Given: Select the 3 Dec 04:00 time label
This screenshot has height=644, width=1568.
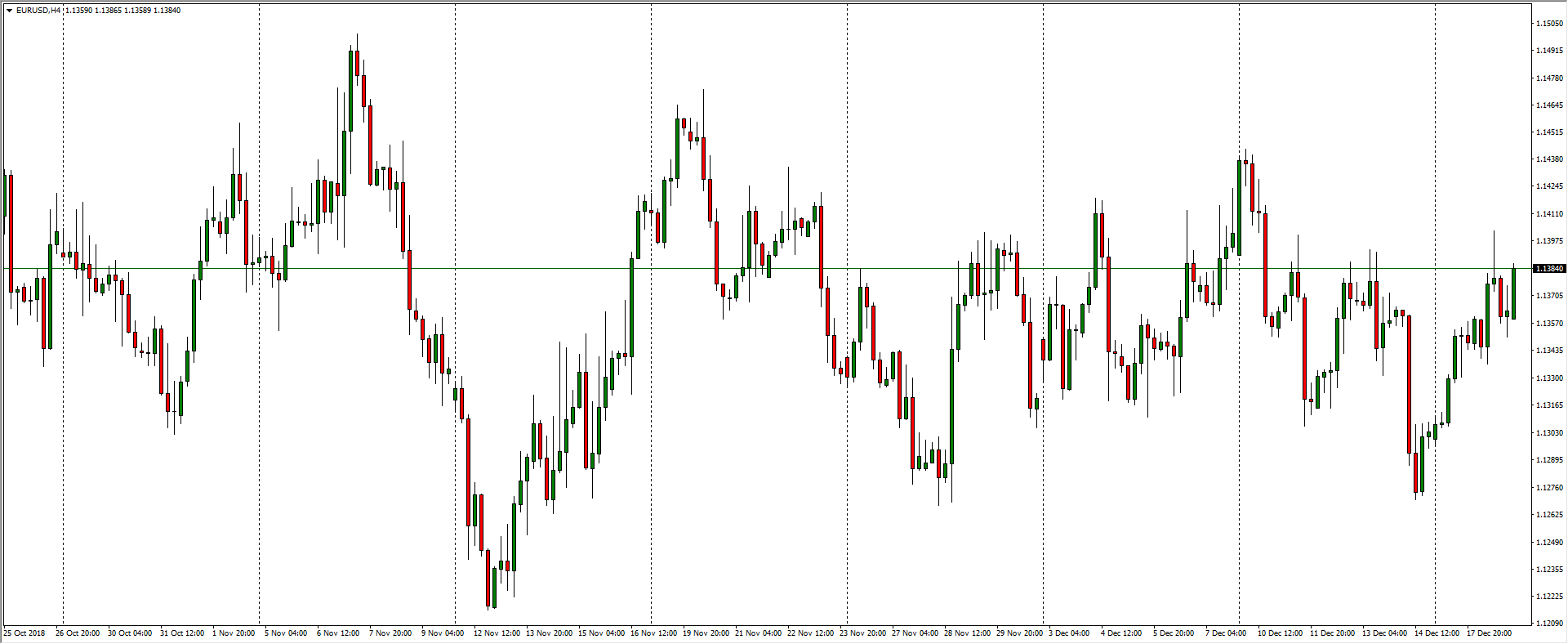Looking at the screenshot, I should coord(1069,633).
